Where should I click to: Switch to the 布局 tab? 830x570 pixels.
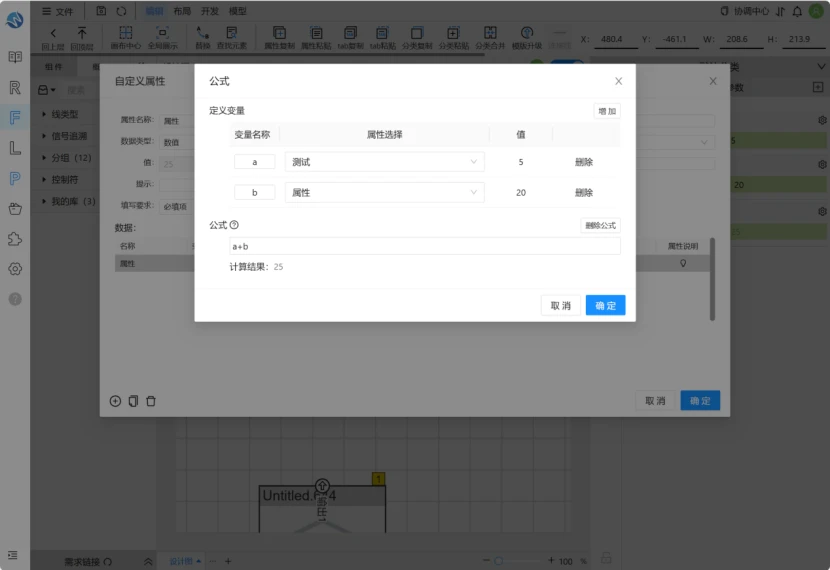(x=182, y=11)
